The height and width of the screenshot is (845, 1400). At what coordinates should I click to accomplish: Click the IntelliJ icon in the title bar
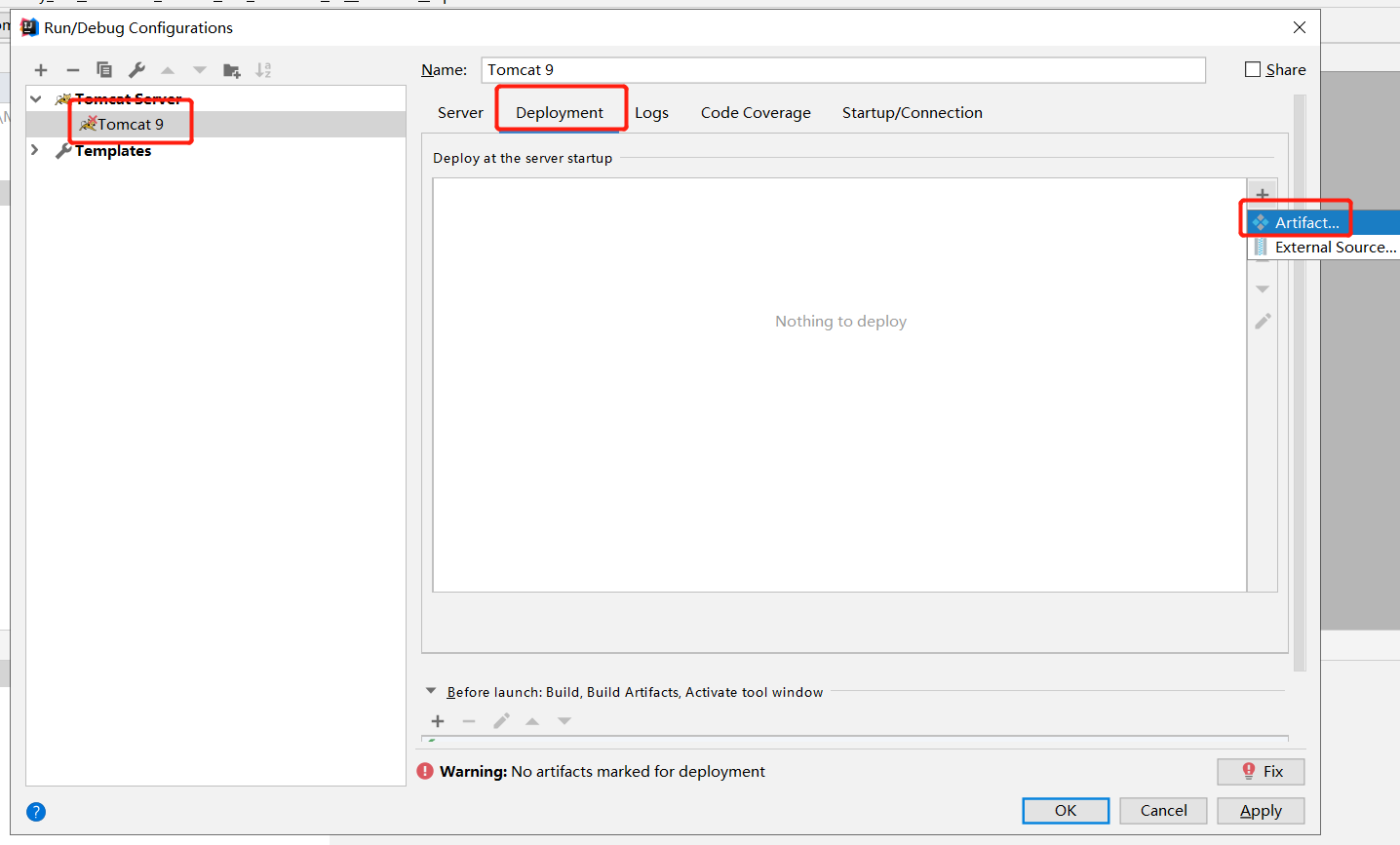pos(29,27)
